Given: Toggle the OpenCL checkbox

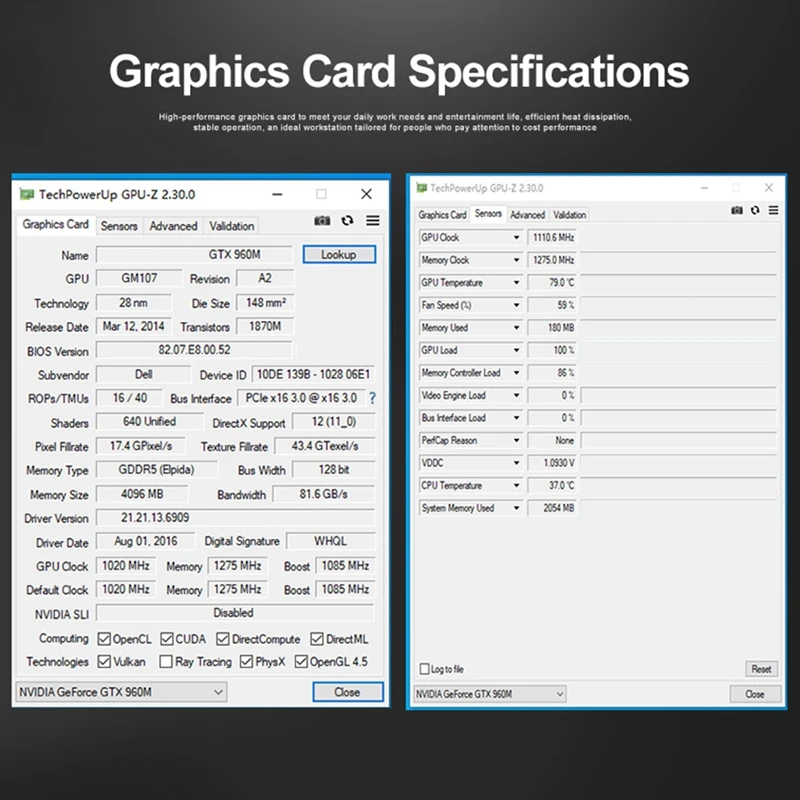Looking at the screenshot, I should 104,639.
